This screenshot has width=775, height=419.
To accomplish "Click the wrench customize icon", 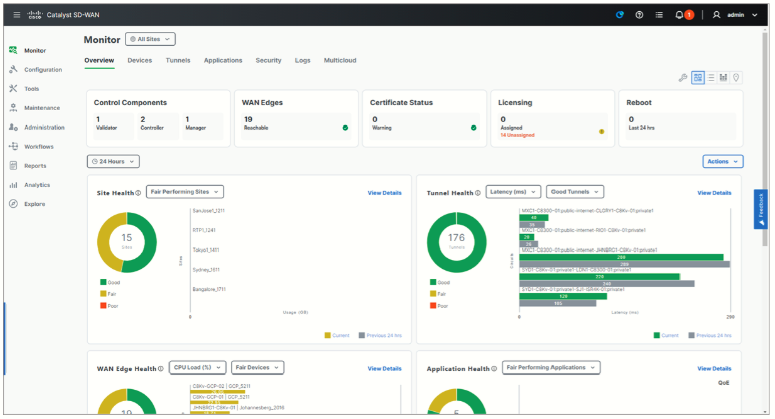I will (x=683, y=78).
